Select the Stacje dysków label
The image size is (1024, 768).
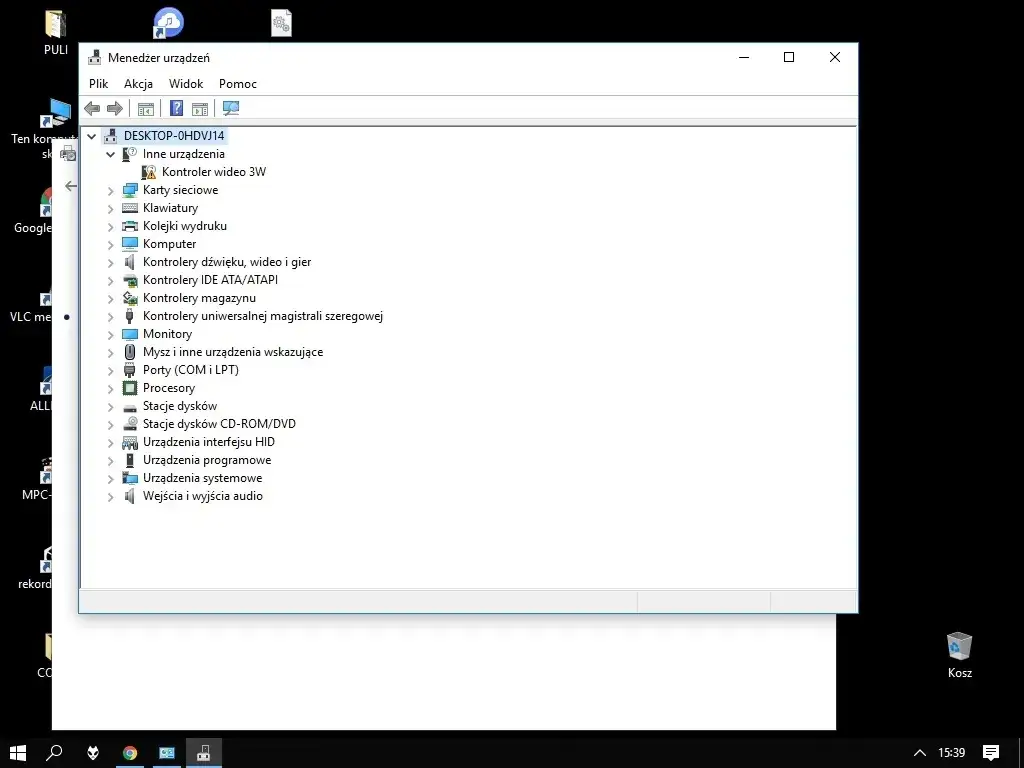(180, 406)
